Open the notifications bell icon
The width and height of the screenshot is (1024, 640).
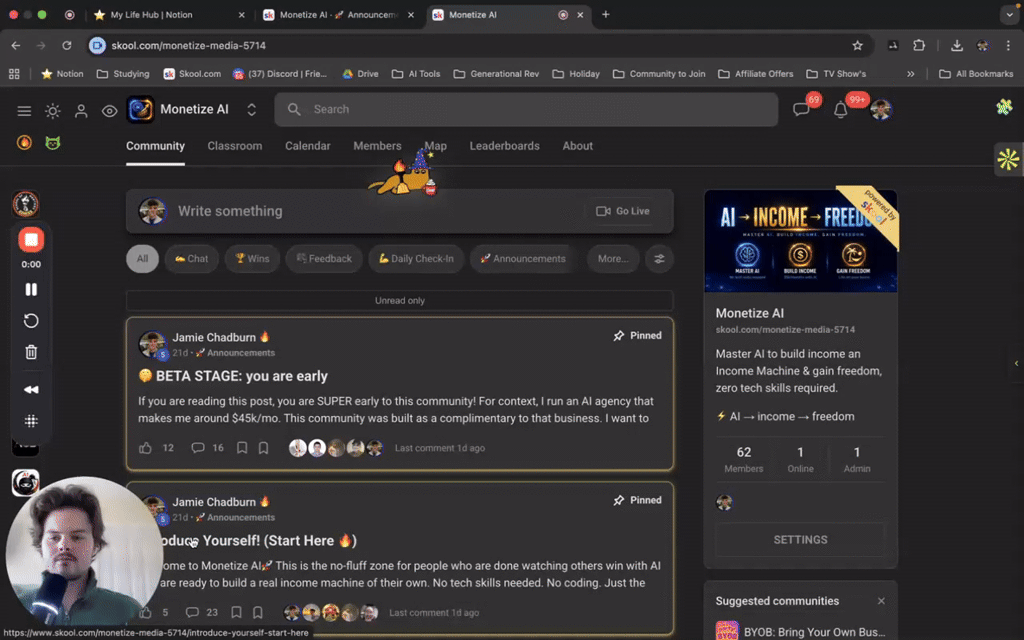coord(840,110)
